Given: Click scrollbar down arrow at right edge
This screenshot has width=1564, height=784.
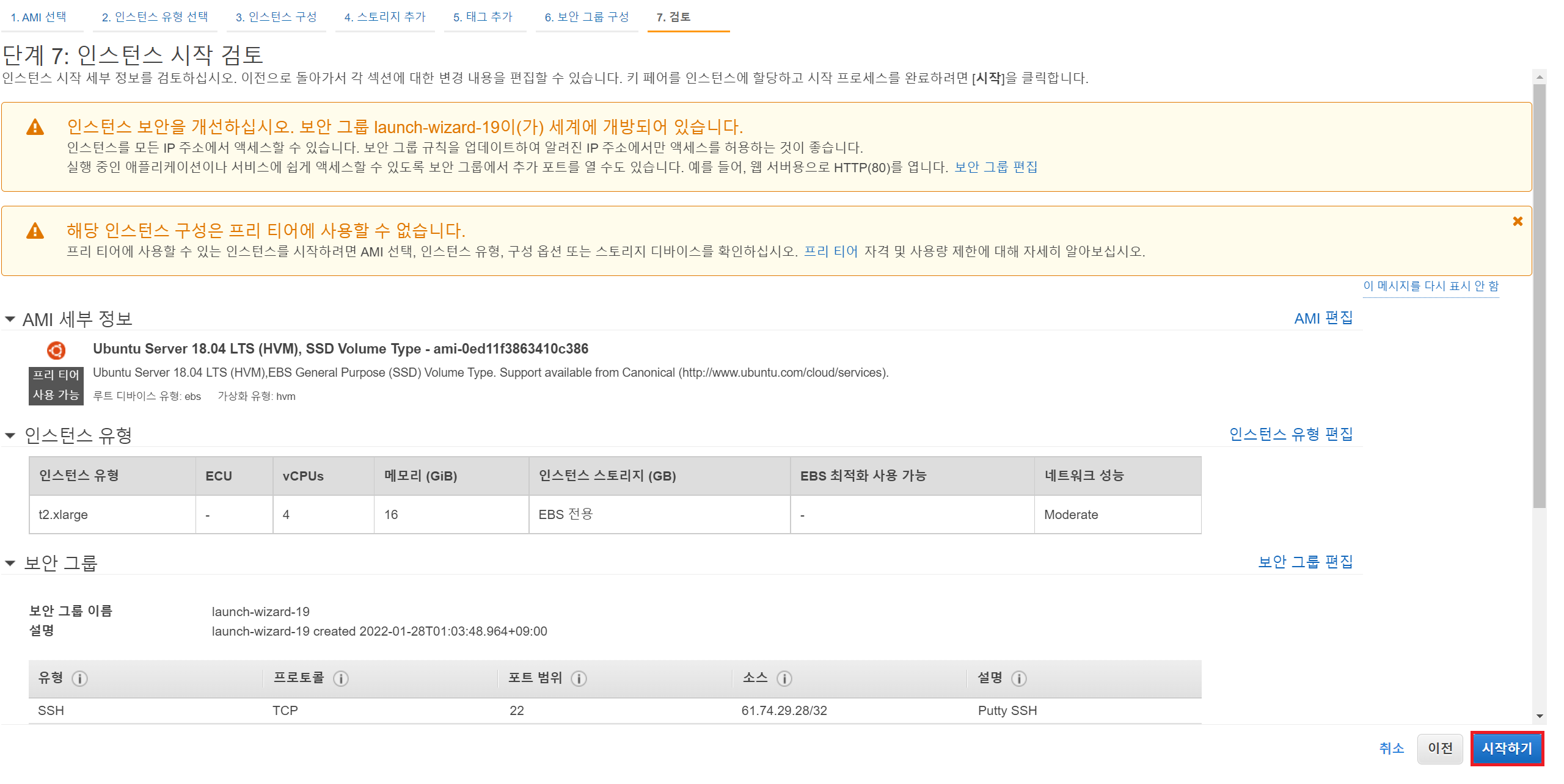Looking at the screenshot, I should pos(1540,716).
